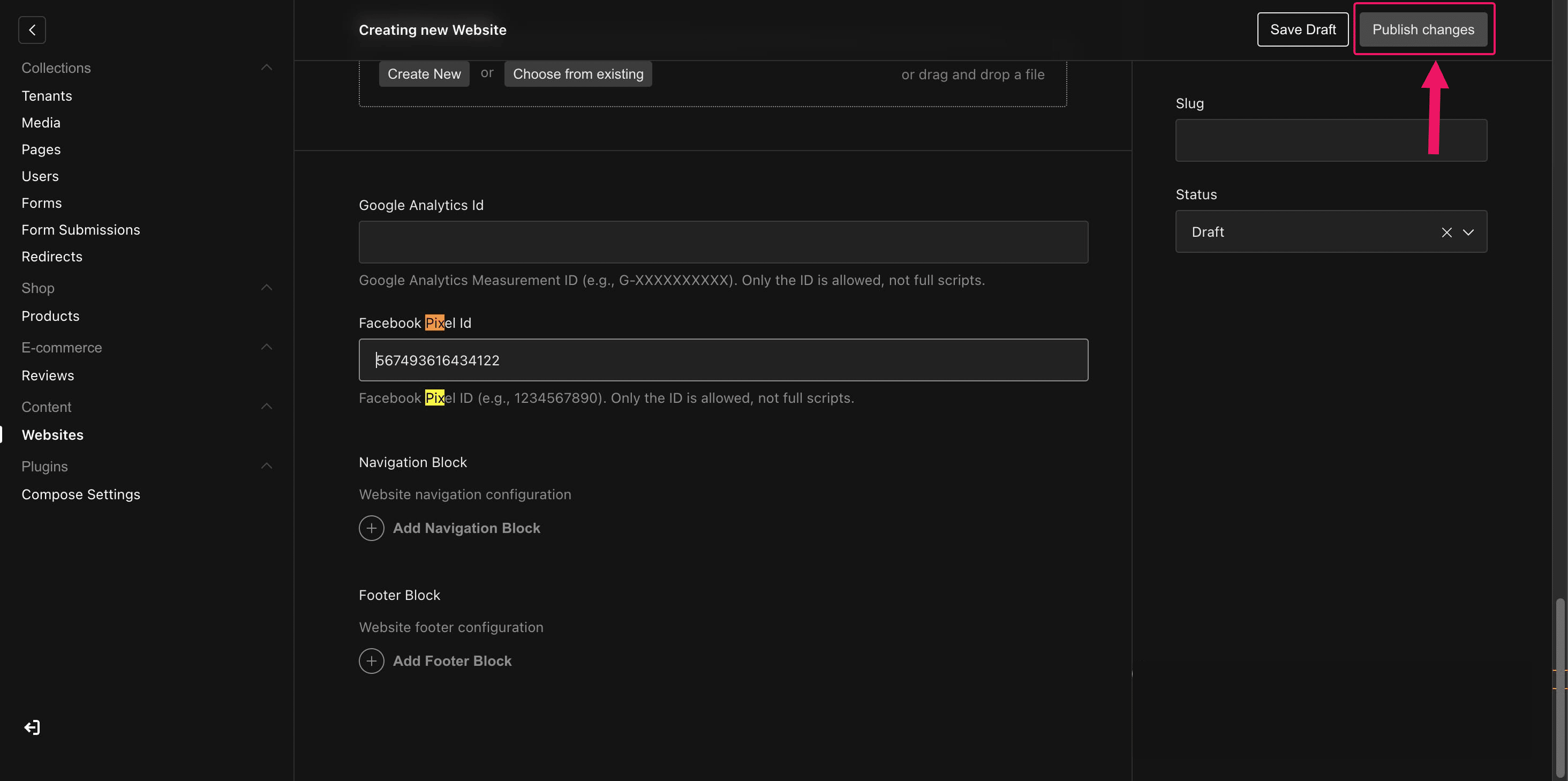This screenshot has height=781, width=1568.
Task: Collapse the Plugins section
Action: 266,465
